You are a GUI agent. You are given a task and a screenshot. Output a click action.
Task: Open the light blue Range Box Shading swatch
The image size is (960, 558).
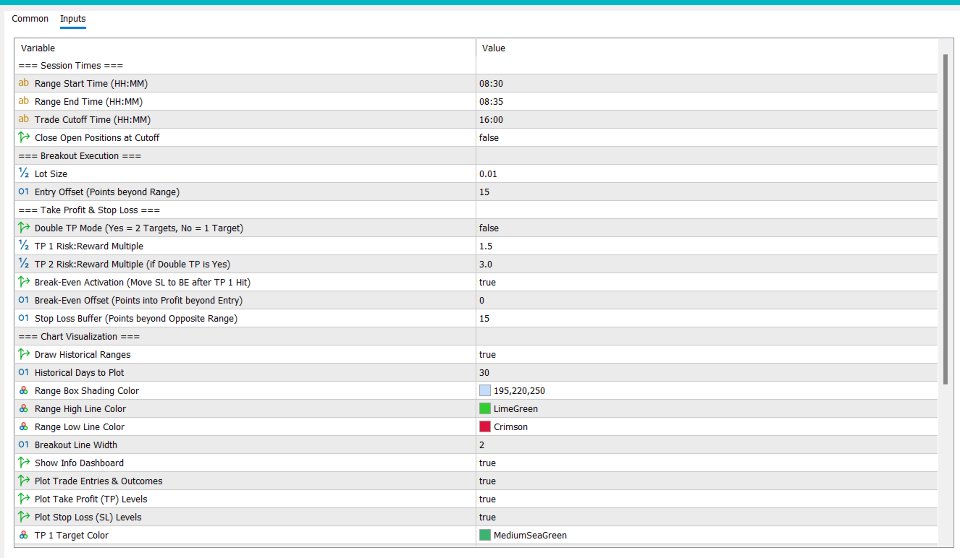pos(485,390)
